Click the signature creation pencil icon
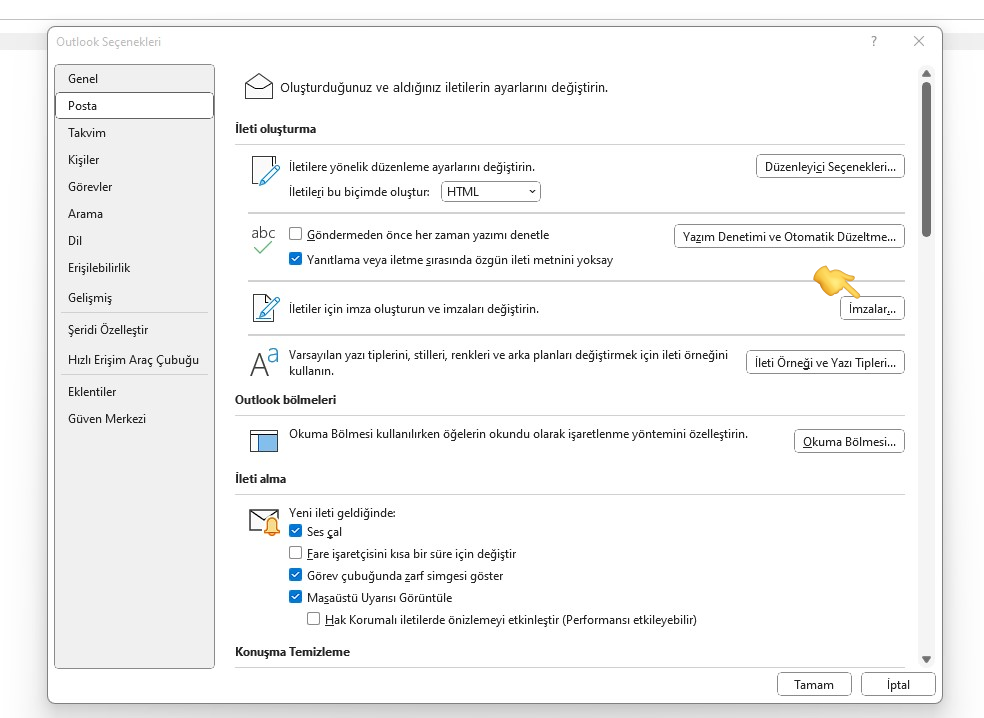Viewport: 984px width, 718px height. tap(264, 310)
